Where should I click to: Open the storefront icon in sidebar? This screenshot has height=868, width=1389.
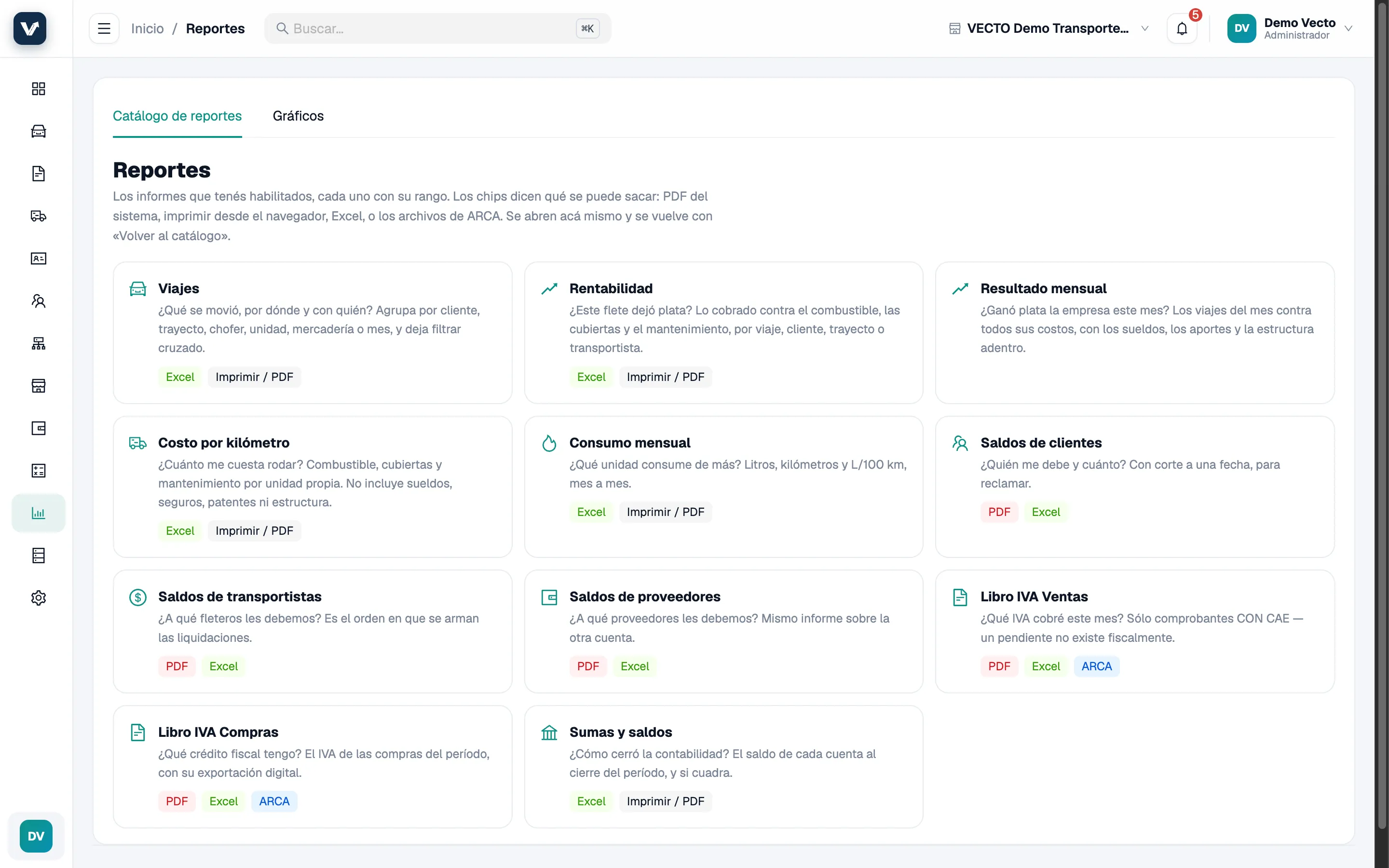39,386
